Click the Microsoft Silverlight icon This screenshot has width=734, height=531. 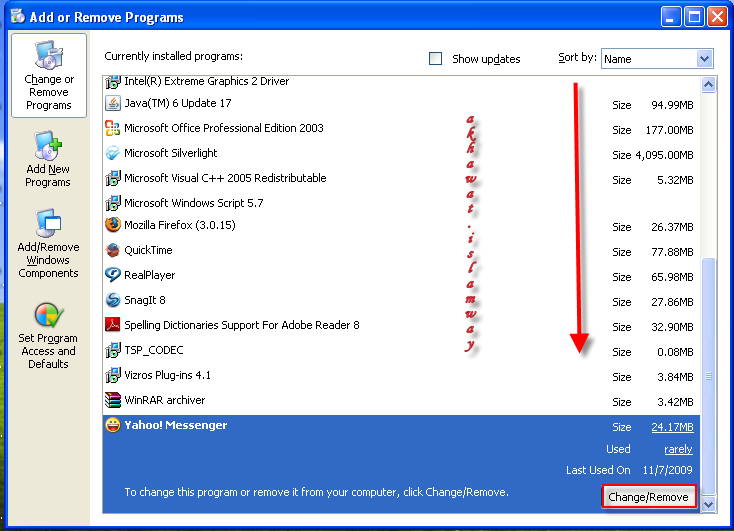[113, 153]
